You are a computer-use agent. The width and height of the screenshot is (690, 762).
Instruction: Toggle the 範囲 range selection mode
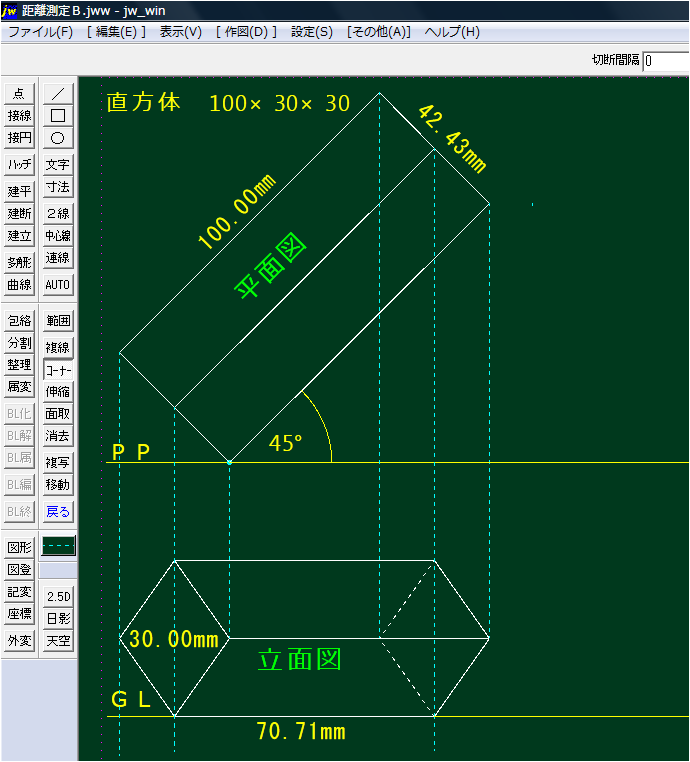(x=58, y=321)
